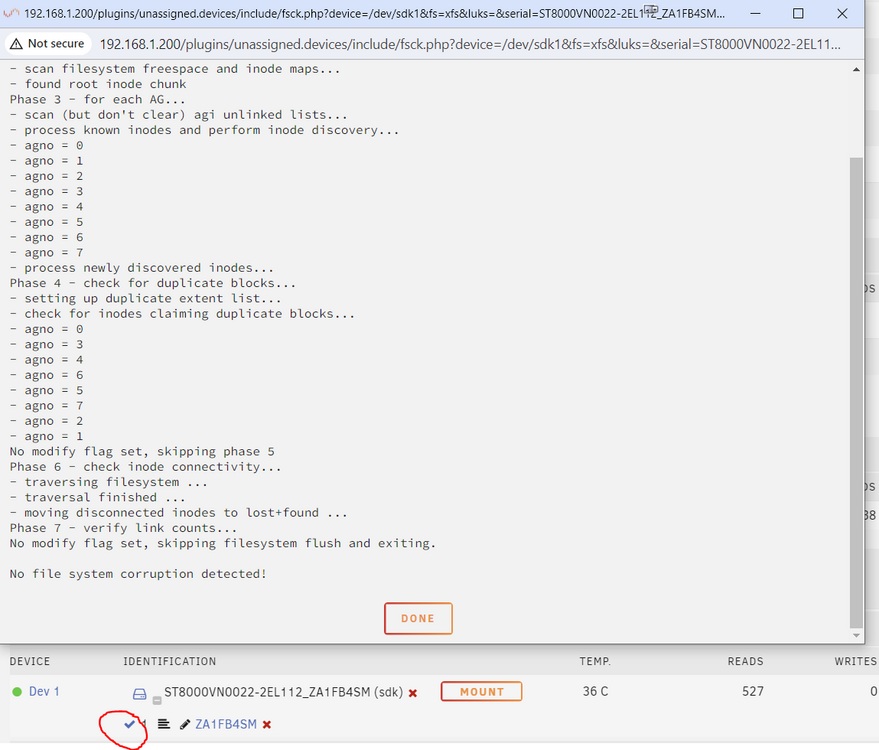Click the page favicon in the title bar
Screen dimensions: 879x750
11,13
